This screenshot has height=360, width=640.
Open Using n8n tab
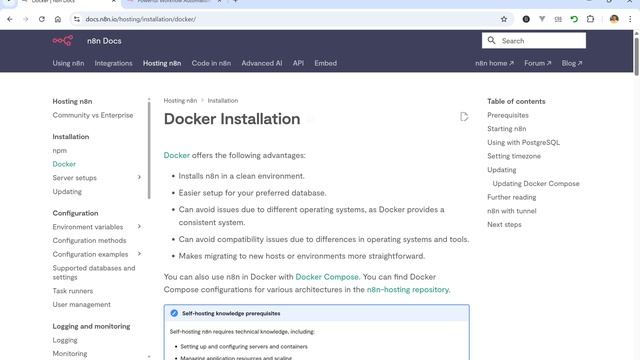68,63
